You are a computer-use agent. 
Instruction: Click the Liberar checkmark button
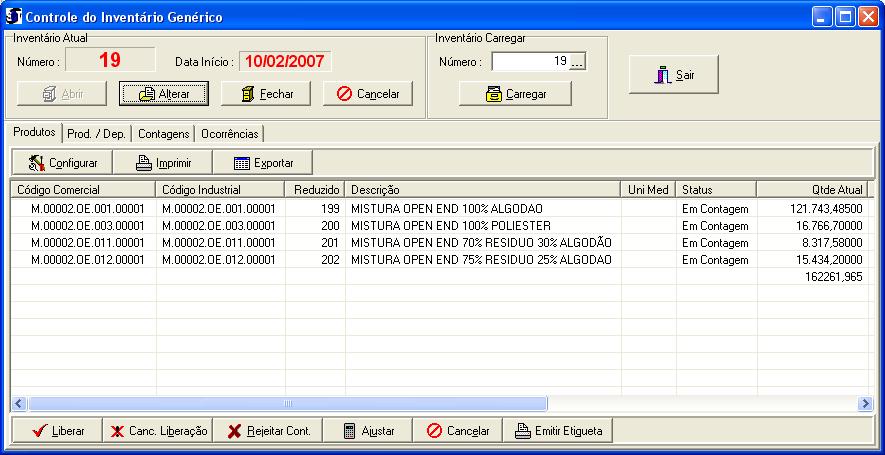pos(57,431)
